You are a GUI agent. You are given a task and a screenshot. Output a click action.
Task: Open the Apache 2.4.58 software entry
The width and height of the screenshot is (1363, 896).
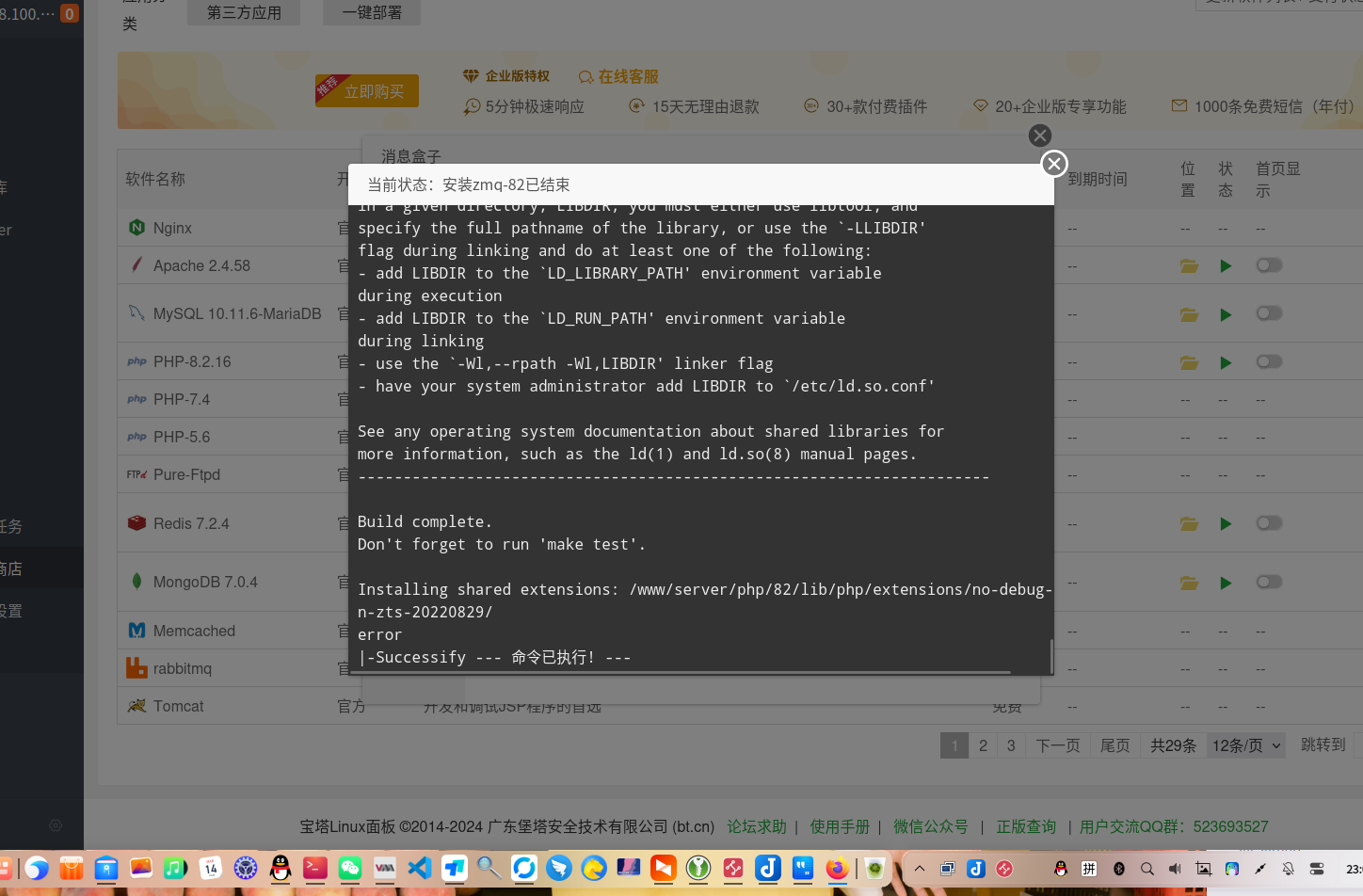pyautogui.click(x=201, y=265)
